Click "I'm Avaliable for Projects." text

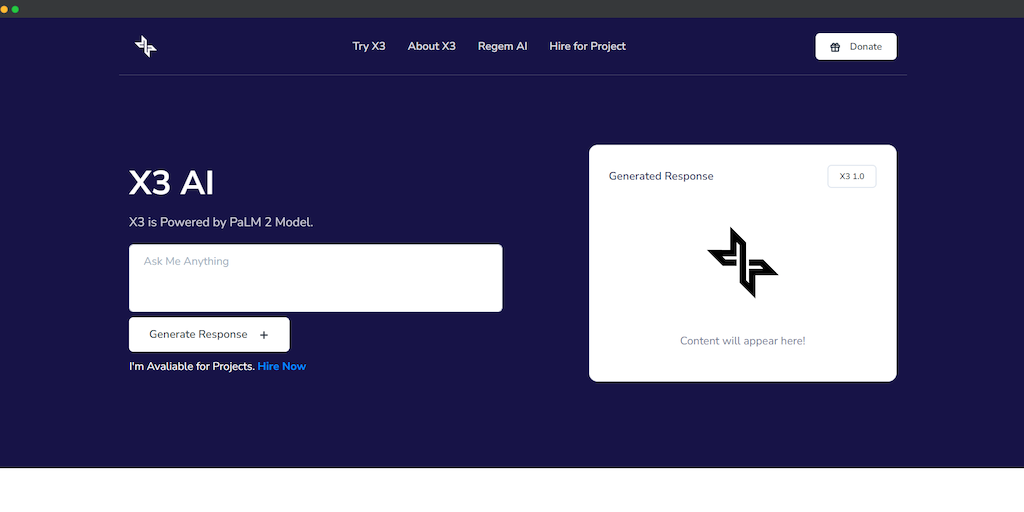pyautogui.click(x=192, y=366)
